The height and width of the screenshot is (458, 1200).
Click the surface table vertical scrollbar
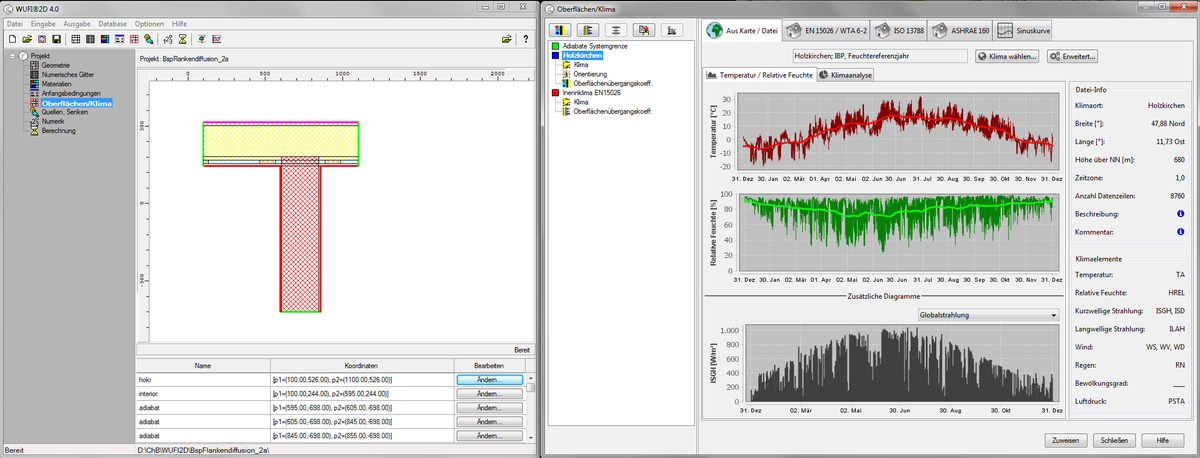click(531, 407)
